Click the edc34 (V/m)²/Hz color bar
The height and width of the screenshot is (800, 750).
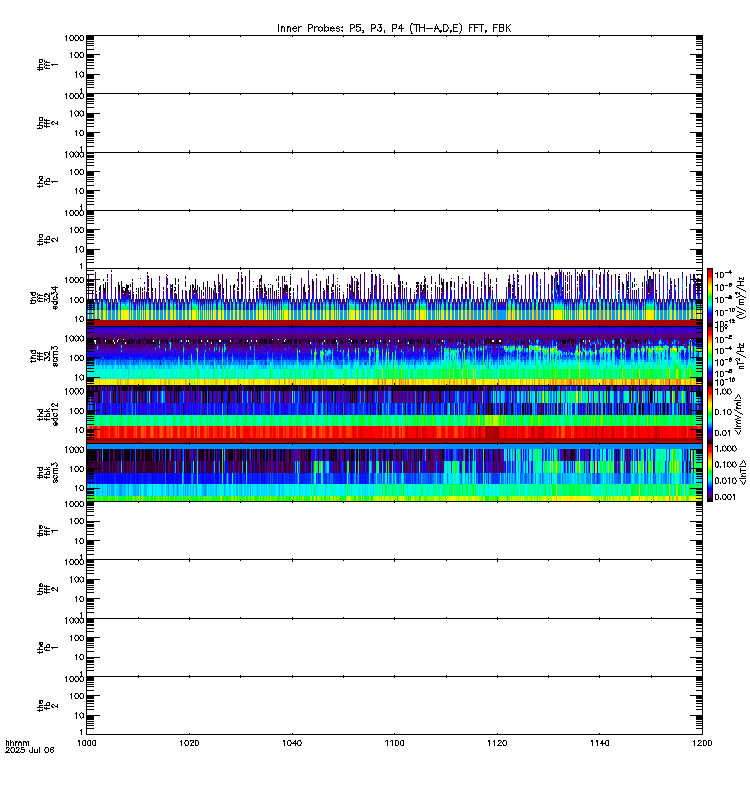(710, 297)
